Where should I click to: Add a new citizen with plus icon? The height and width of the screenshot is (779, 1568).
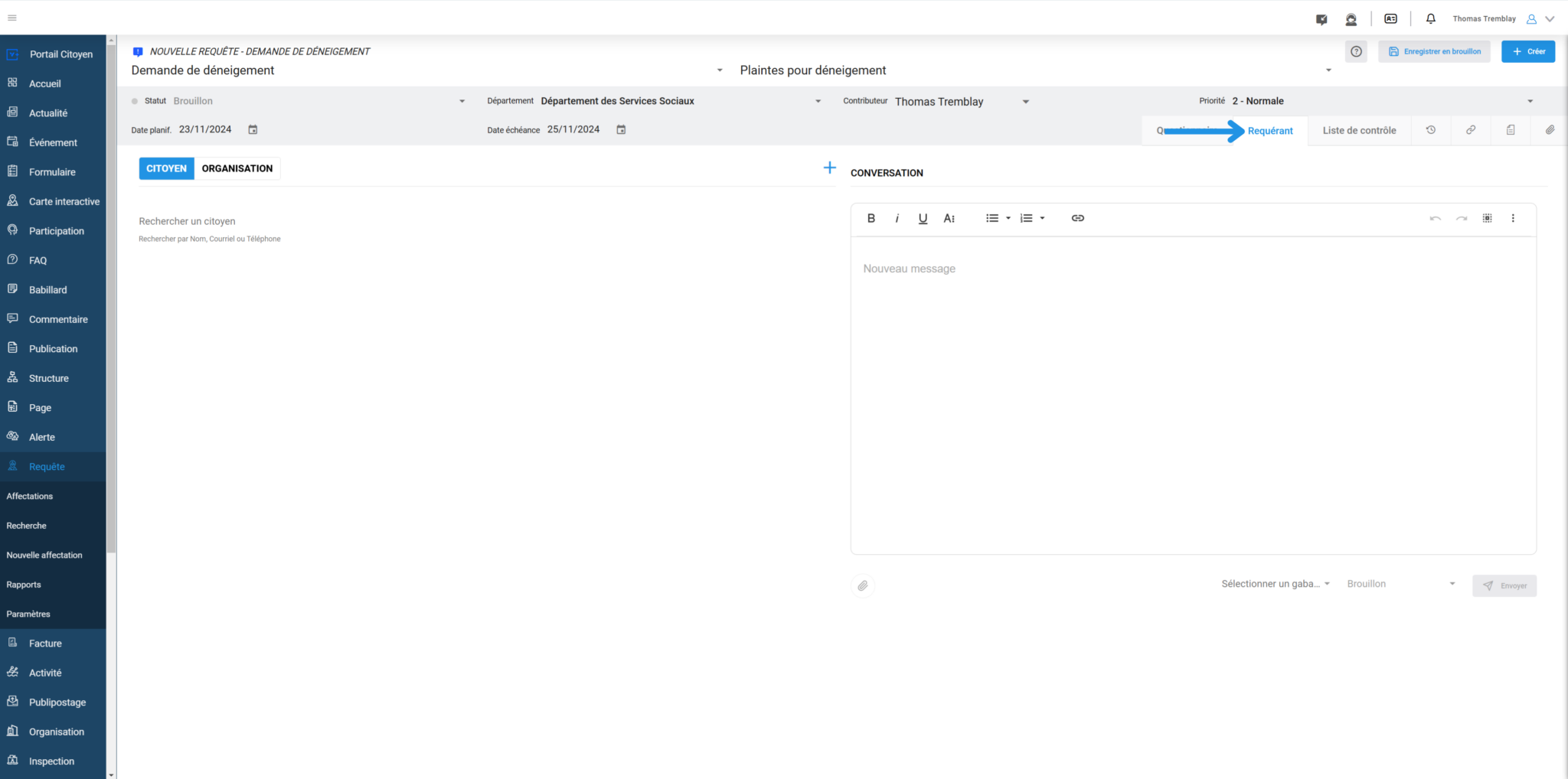(x=829, y=168)
